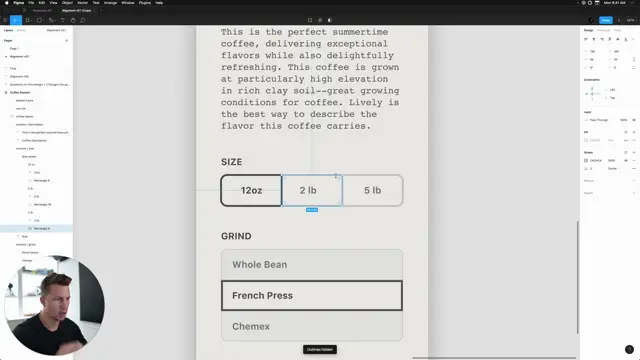Open the Edit menu
Image resolution: width=640 pixels, height=360 pixels.
[x=42, y=3]
